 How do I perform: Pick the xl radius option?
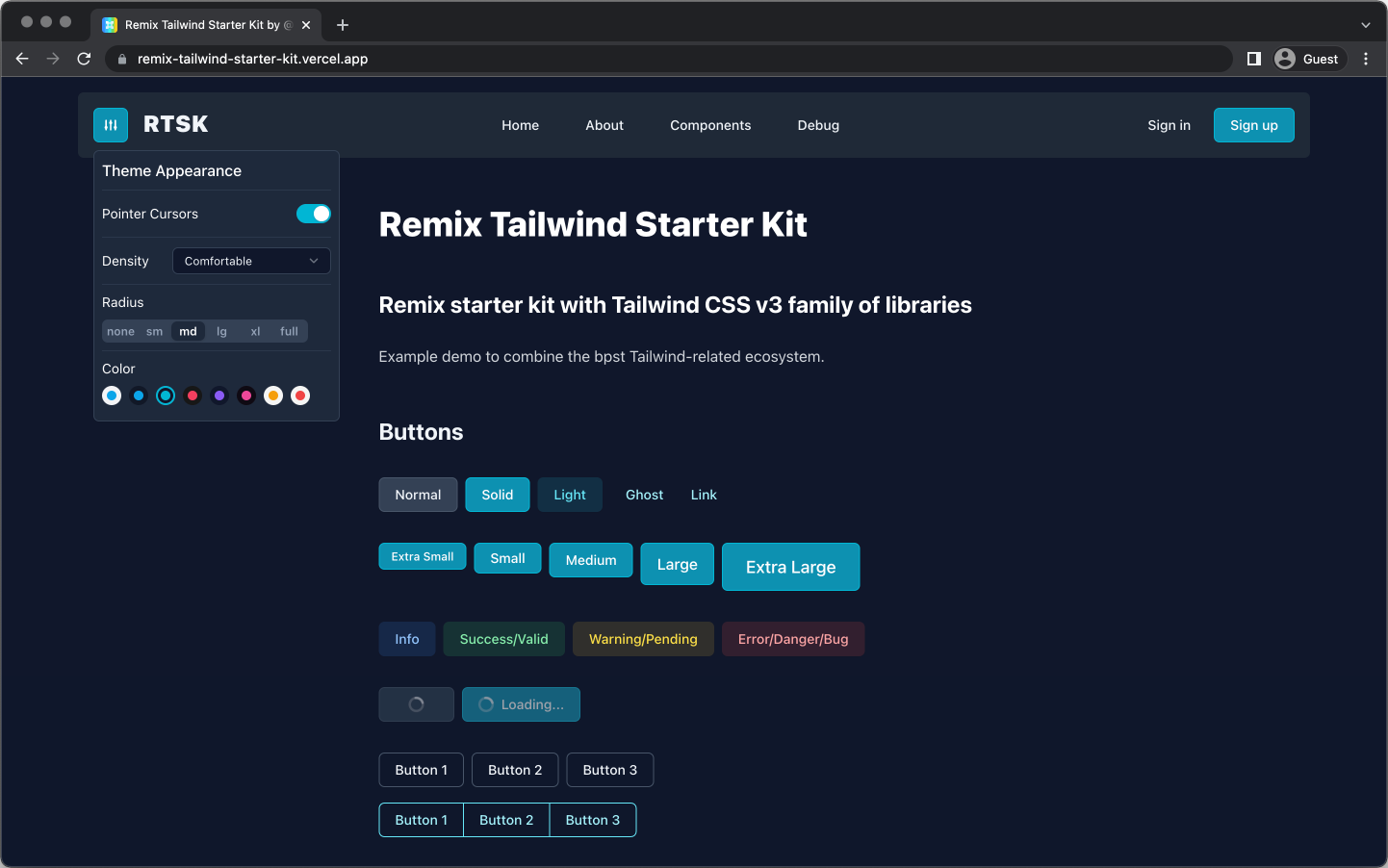(255, 331)
